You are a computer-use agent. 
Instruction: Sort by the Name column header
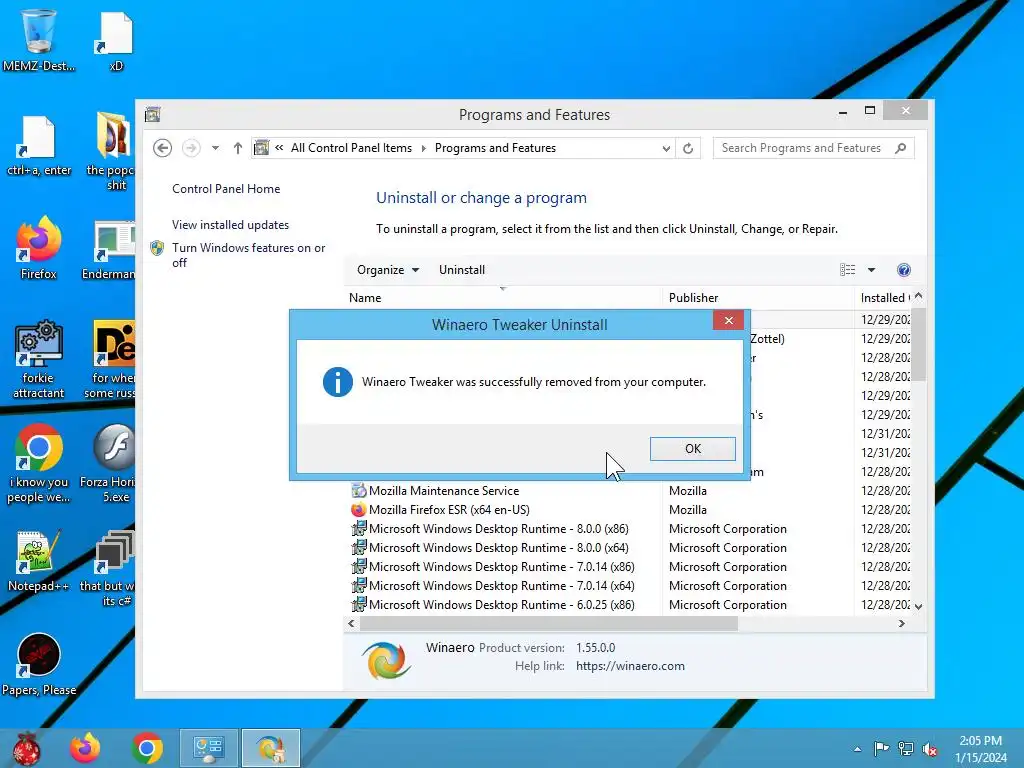503,298
